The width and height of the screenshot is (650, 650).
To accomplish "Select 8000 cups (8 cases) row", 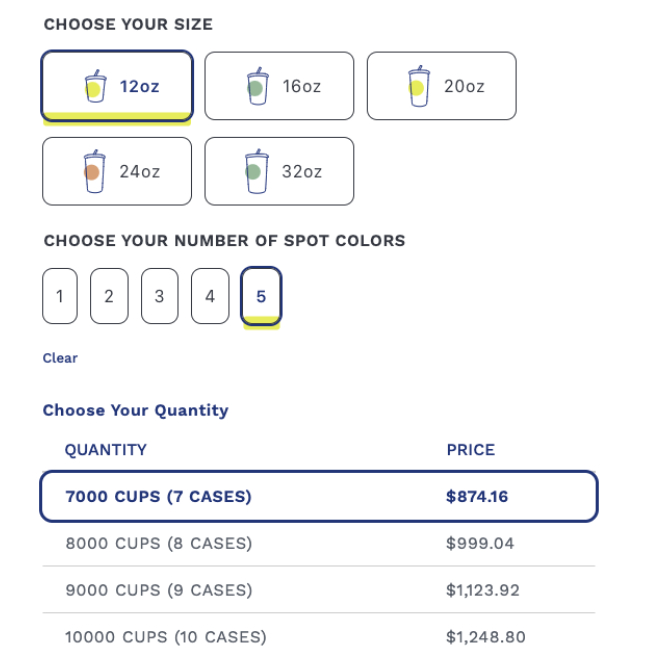I will point(319,543).
